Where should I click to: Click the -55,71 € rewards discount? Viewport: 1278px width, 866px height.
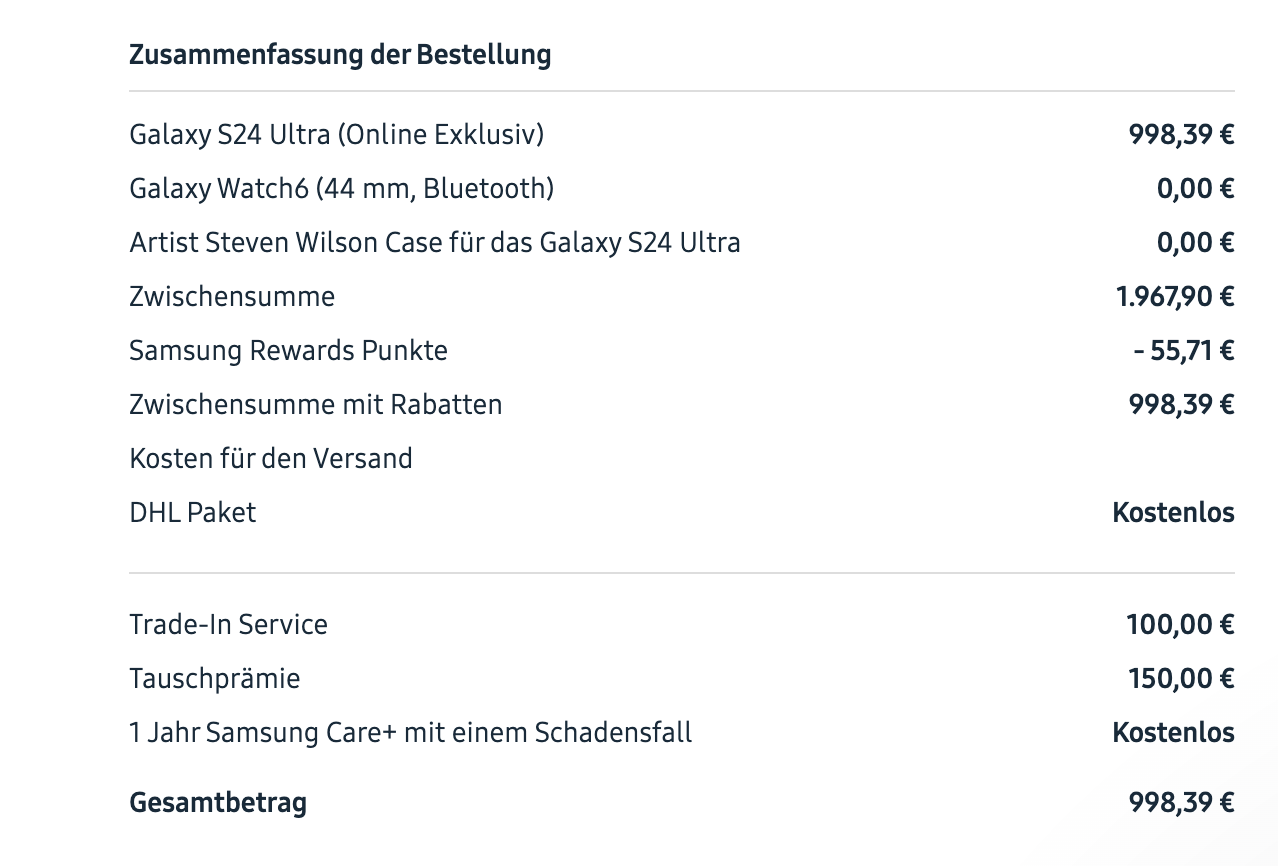click(x=1184, y=350)
